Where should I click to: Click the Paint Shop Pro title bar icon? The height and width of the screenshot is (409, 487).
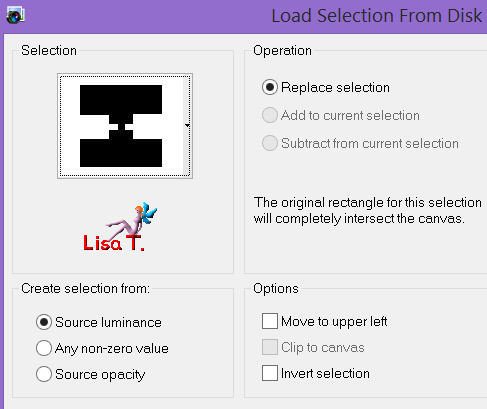[15, 15]
